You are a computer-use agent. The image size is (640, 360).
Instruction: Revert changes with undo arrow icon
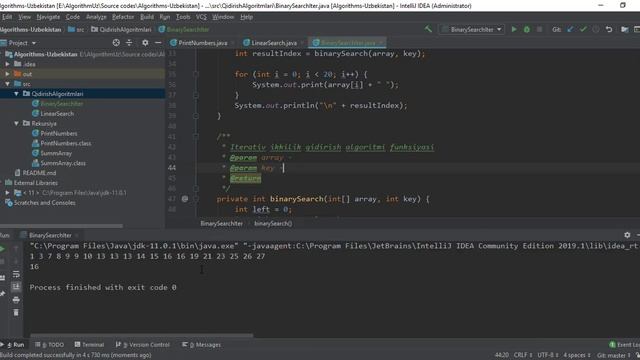[x=609, y=29]
